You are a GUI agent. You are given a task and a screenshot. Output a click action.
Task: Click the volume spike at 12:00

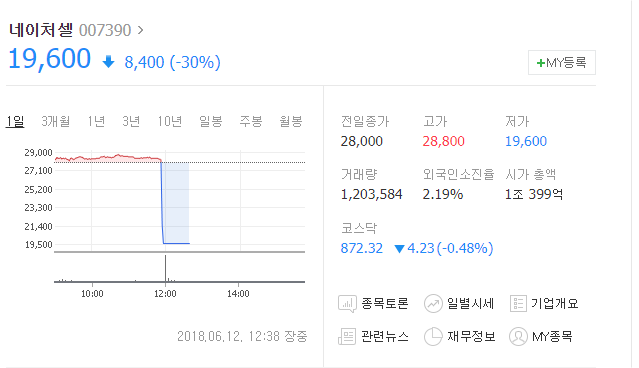click(x=165, y=268)
